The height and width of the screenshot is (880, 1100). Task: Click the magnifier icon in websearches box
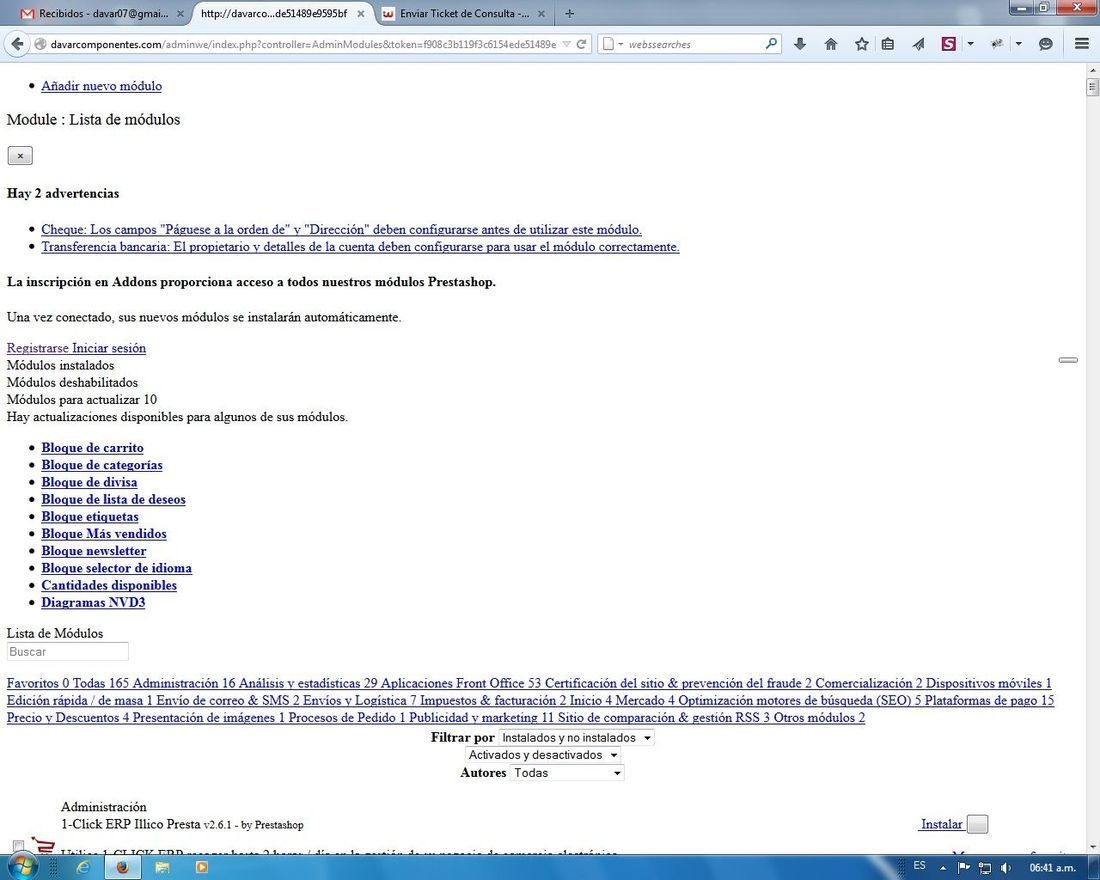point(771,44)
